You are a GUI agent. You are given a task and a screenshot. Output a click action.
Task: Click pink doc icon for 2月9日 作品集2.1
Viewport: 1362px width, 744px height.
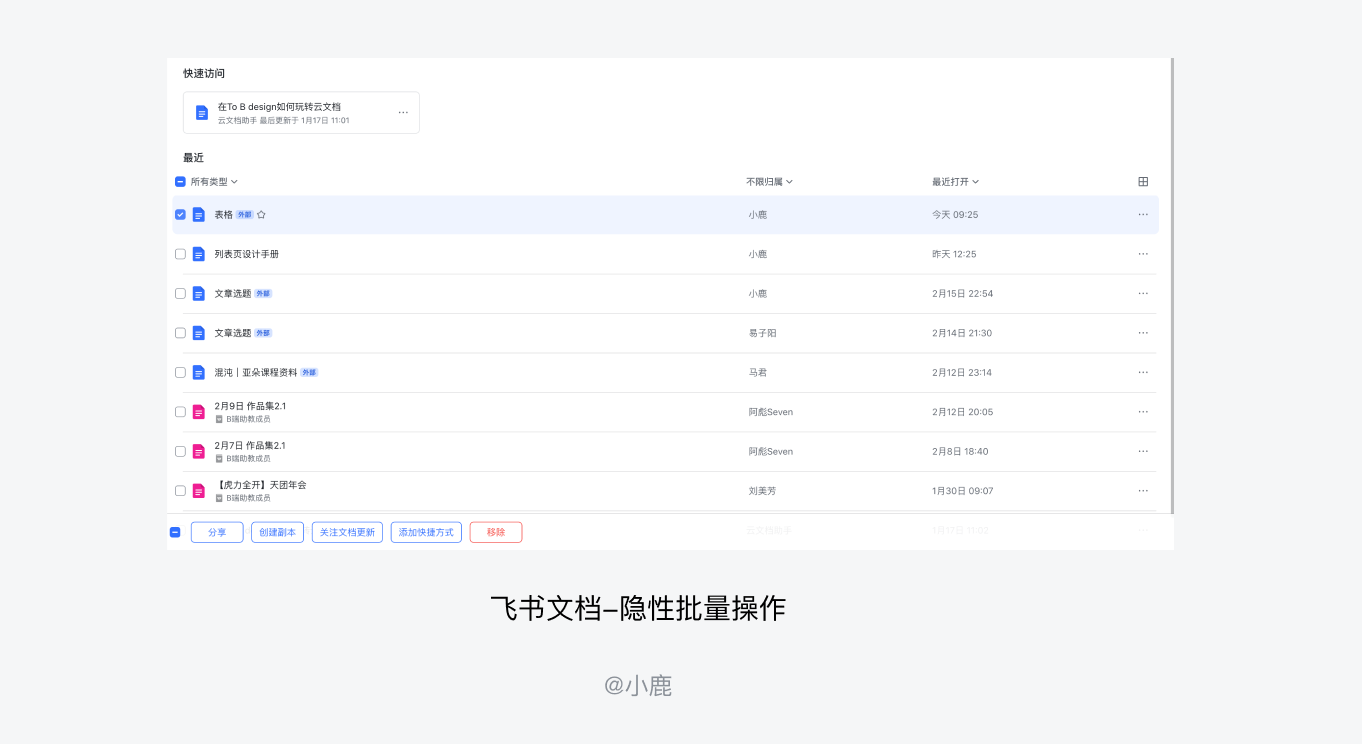[x=199, y=412]
